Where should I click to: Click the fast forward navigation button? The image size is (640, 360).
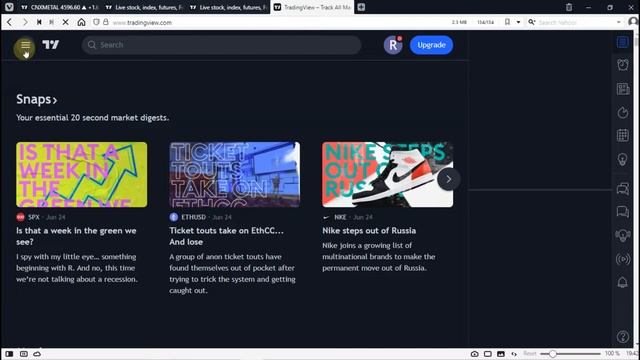click(x=51, y=22)
